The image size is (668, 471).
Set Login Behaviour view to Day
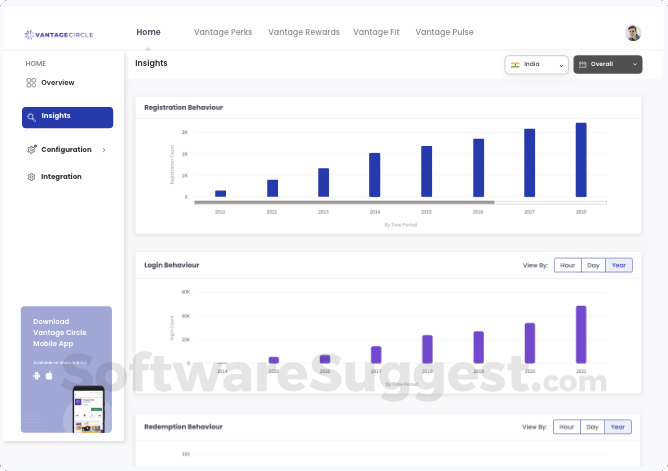(x=593, y=265)
